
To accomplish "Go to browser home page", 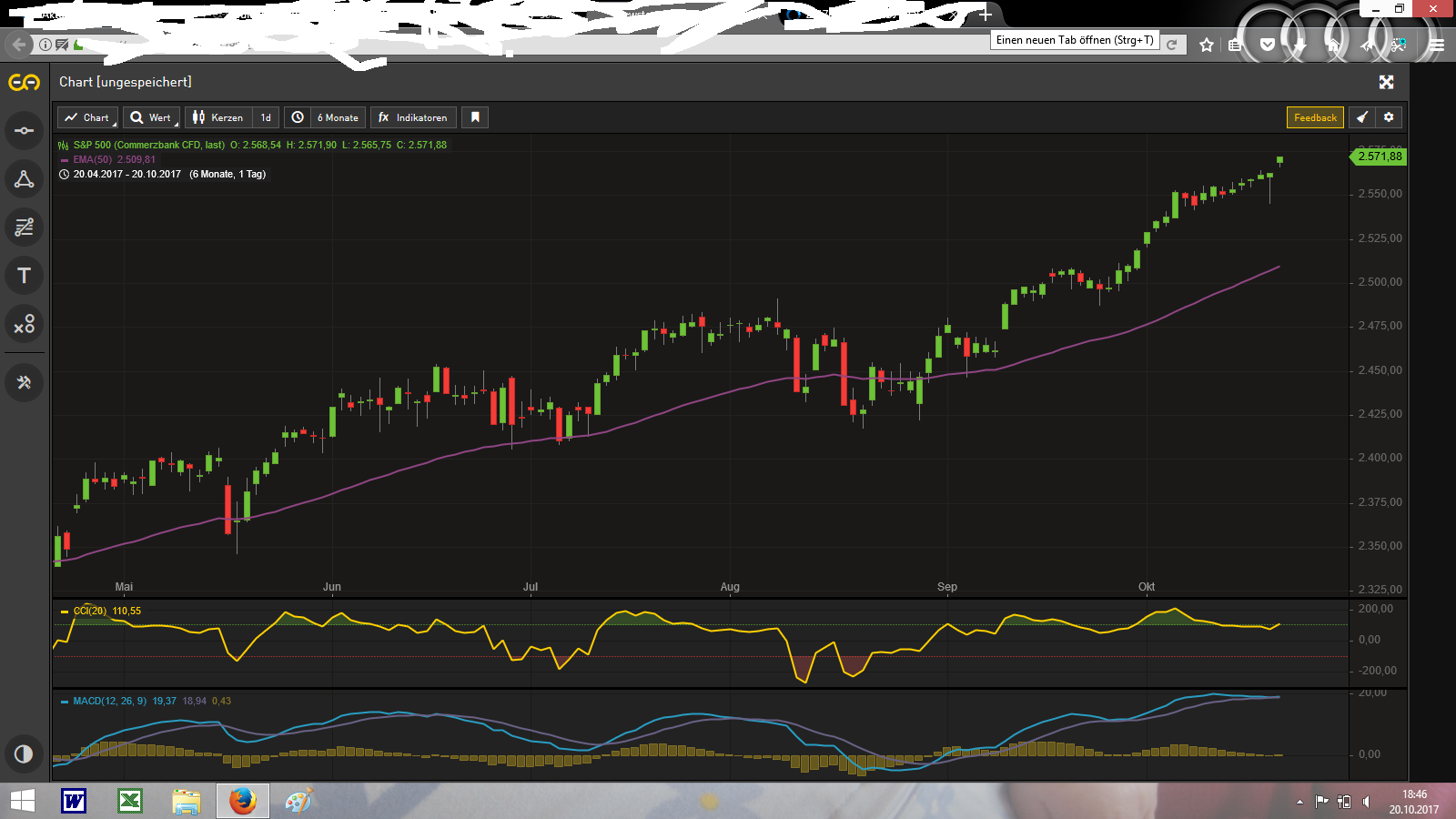I will coord(1333,45).
